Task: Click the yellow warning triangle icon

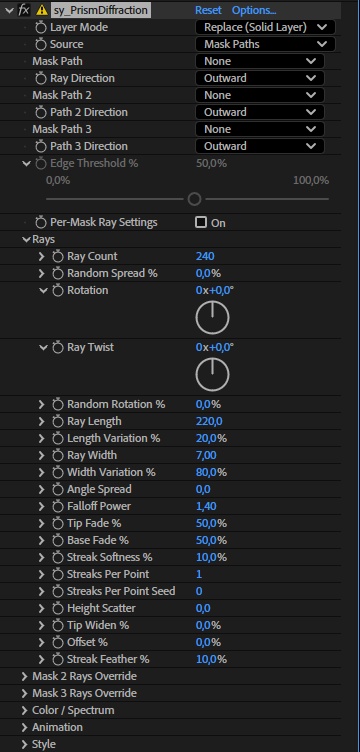Action: coord(42,10)
